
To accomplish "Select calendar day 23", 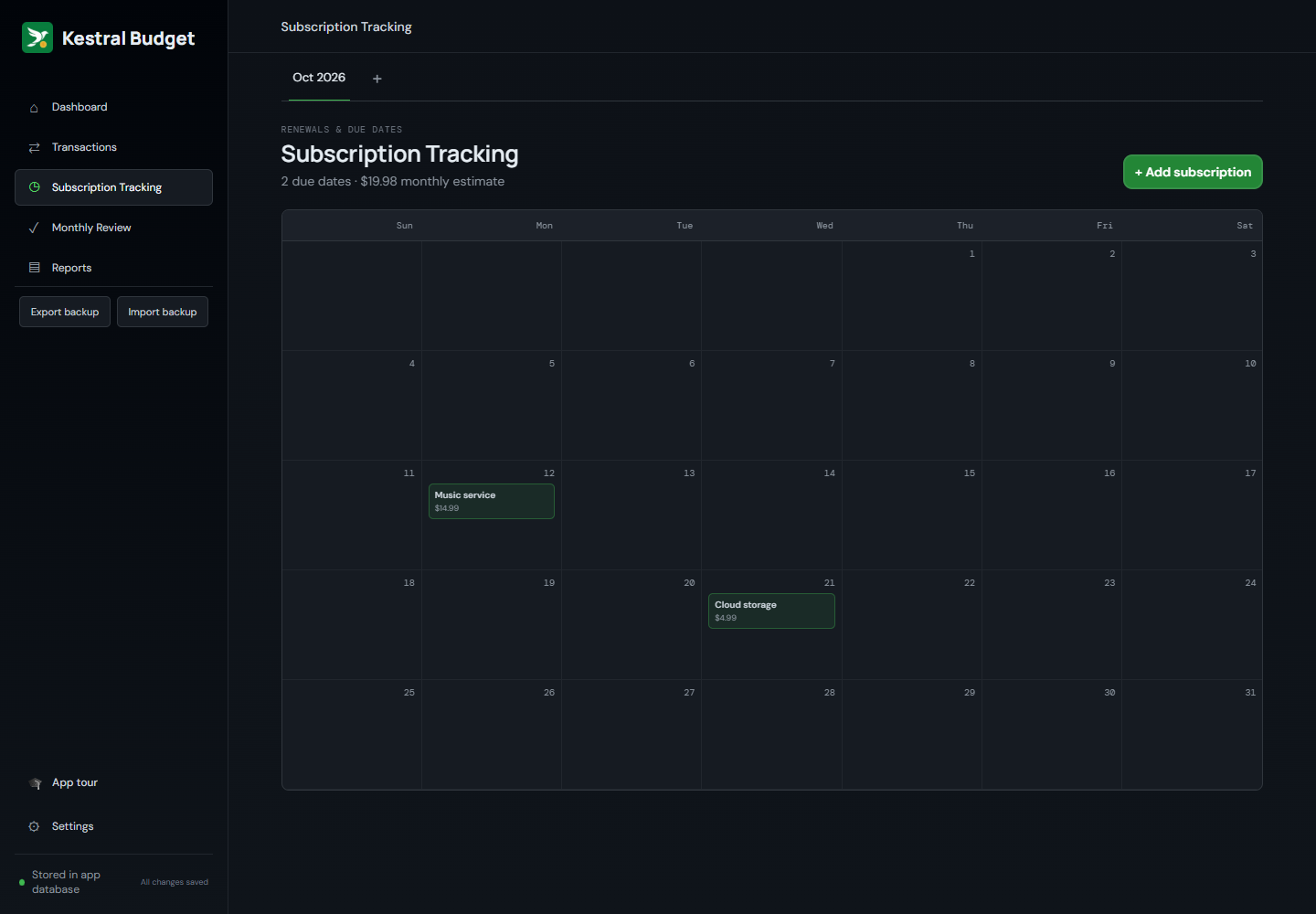I will pyautogui.click(x=1052, y=625).
